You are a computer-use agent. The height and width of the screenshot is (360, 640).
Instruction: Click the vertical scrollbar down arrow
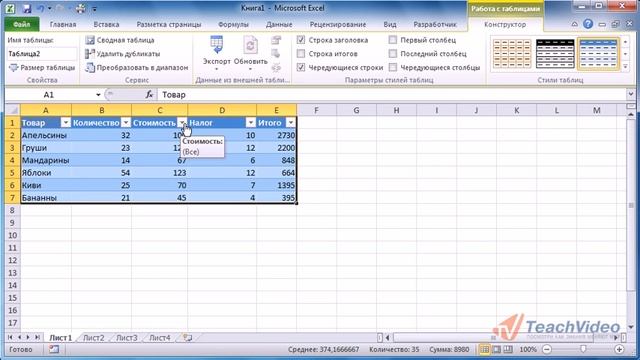(x=631, y=327)
